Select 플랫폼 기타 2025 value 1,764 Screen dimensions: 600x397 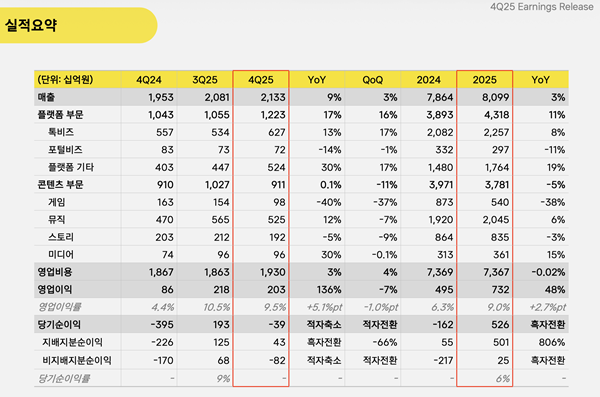[497, 167]
